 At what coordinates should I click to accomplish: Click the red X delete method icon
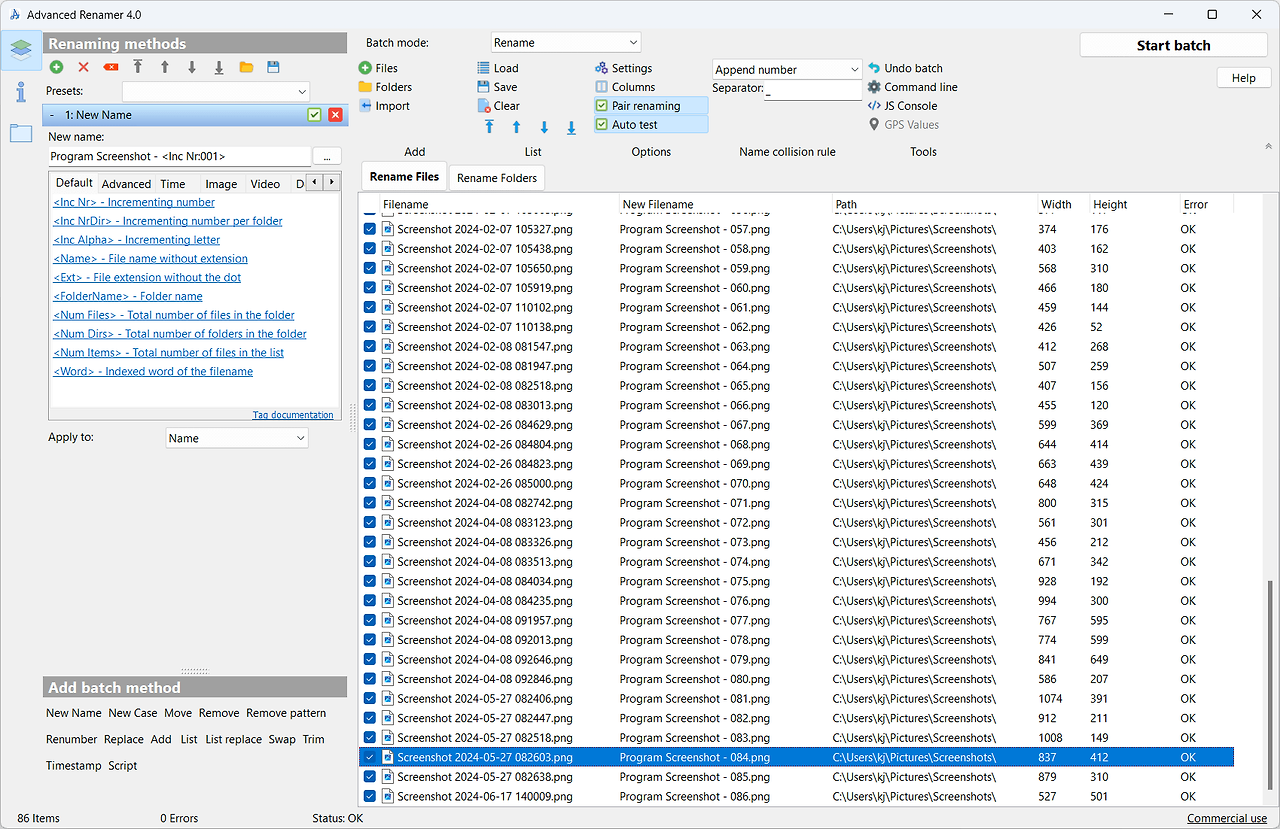tap(83, 67)
